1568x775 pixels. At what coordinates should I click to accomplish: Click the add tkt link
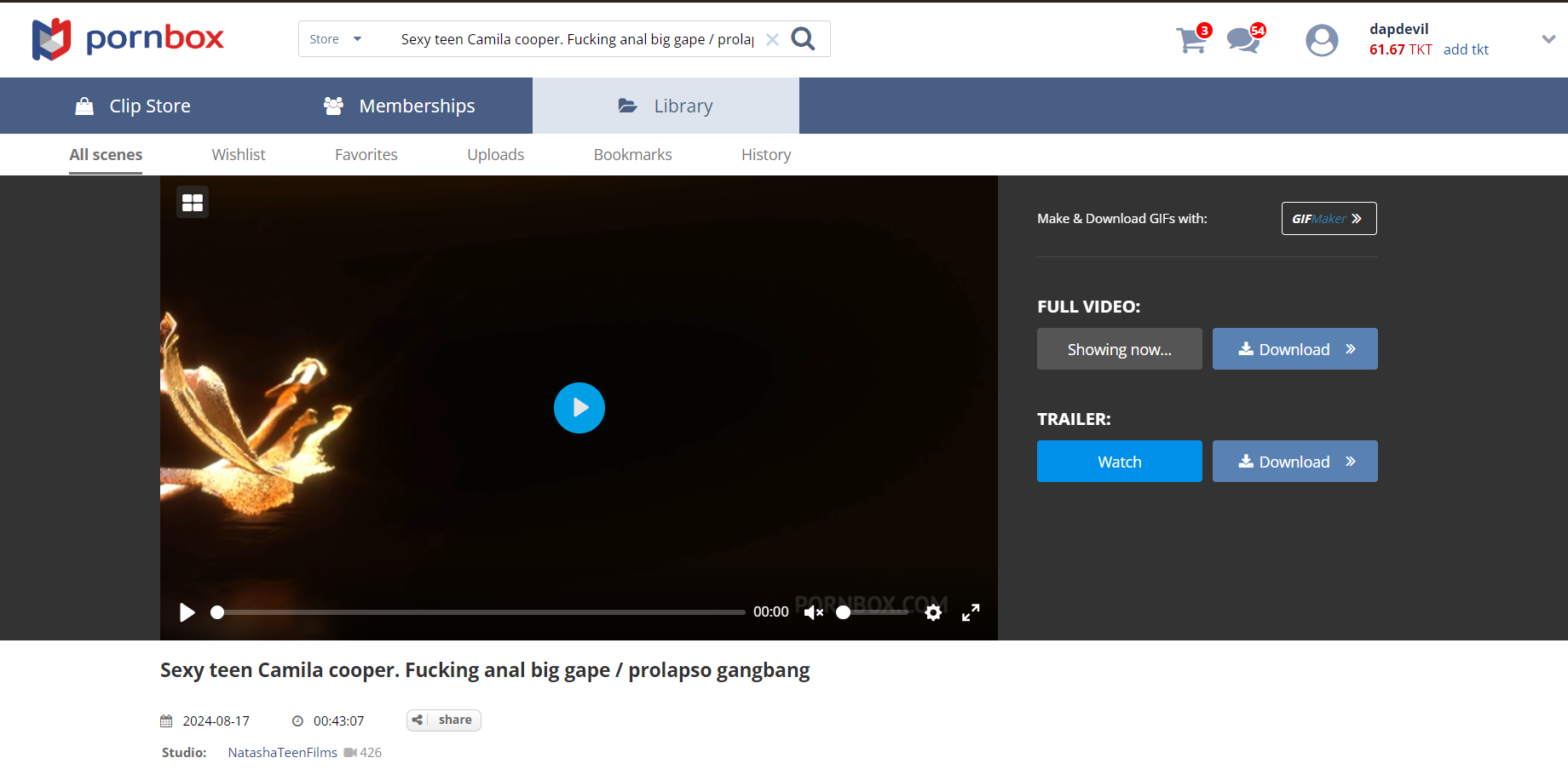point(1466,49)
